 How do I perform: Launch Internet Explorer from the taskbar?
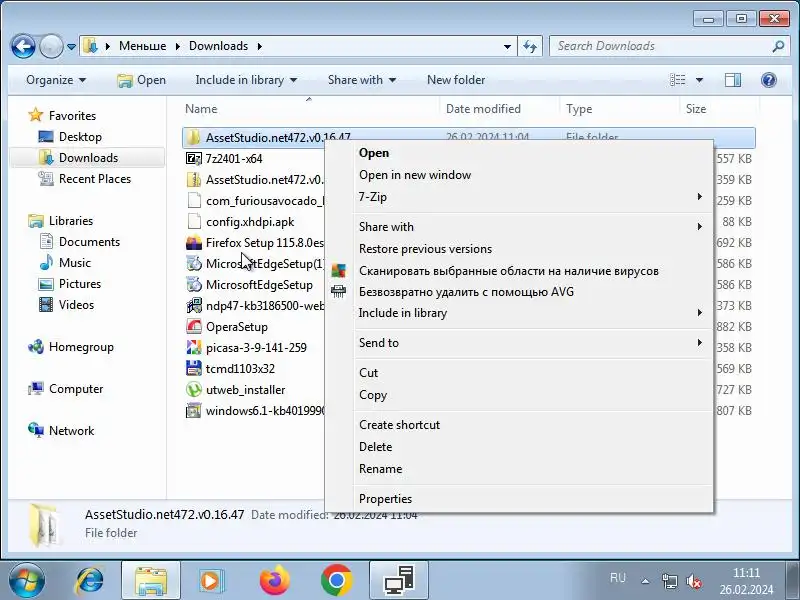pos(90,581)
